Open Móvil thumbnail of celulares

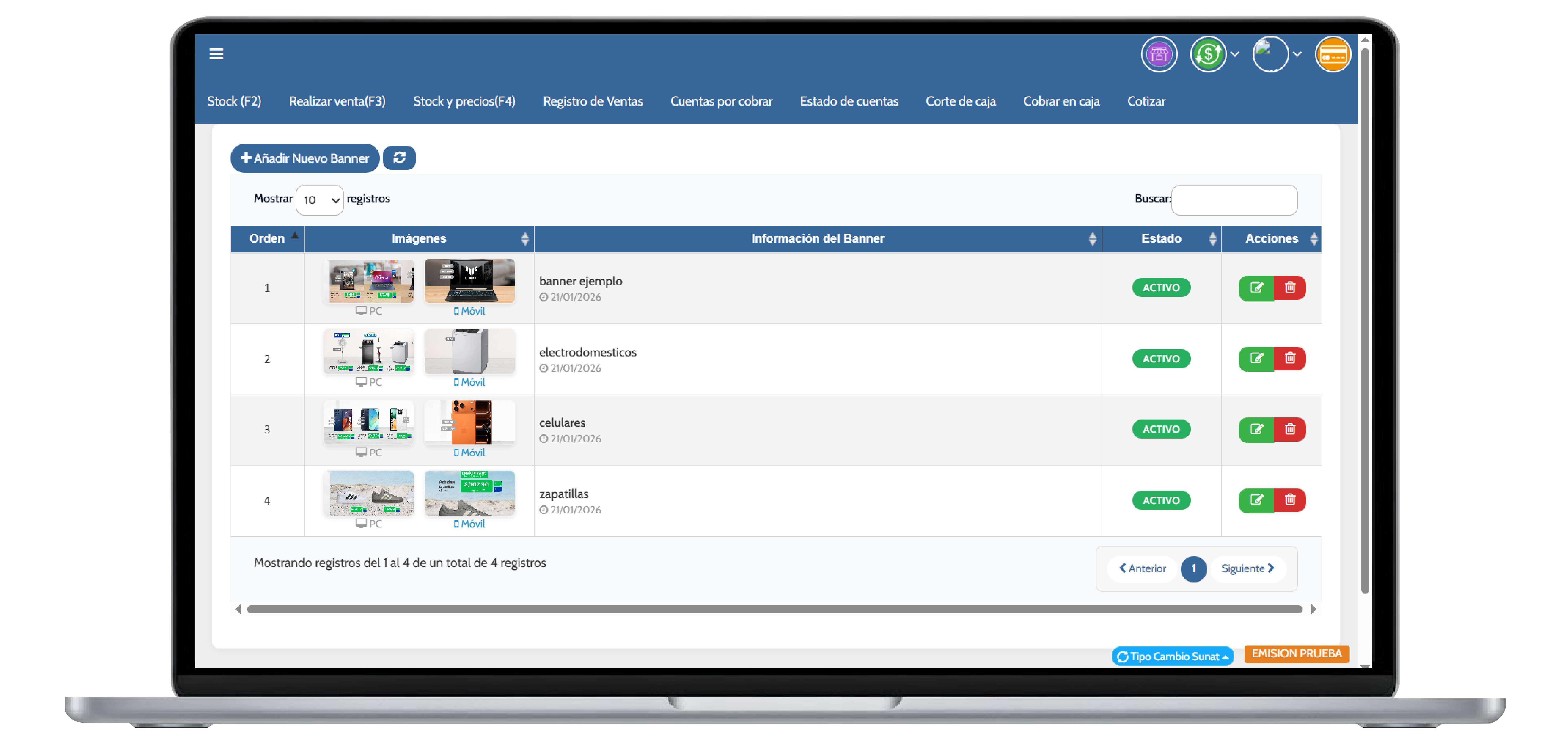(469, 423)
